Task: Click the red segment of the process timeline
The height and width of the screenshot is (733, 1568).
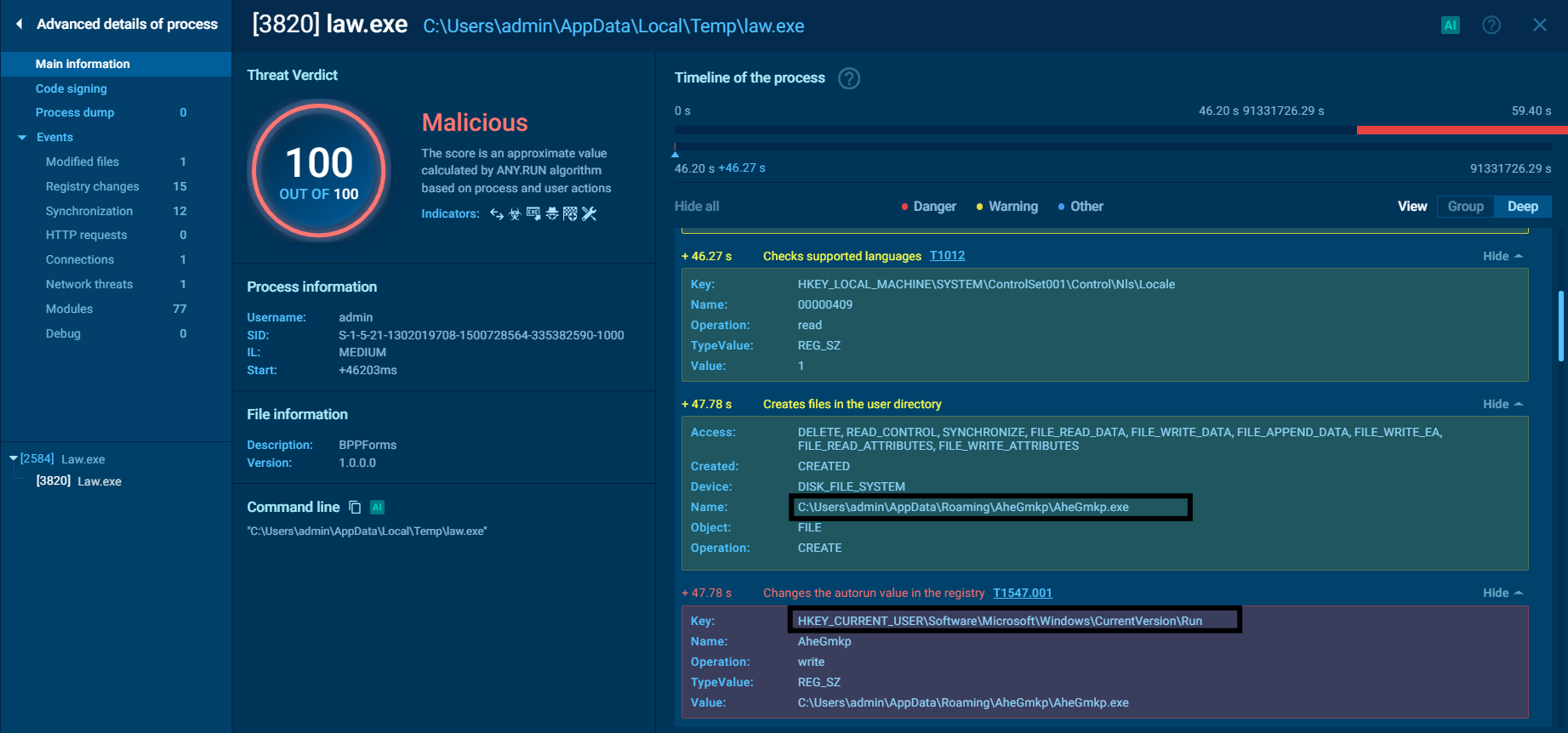Action: click(1462, 130)
